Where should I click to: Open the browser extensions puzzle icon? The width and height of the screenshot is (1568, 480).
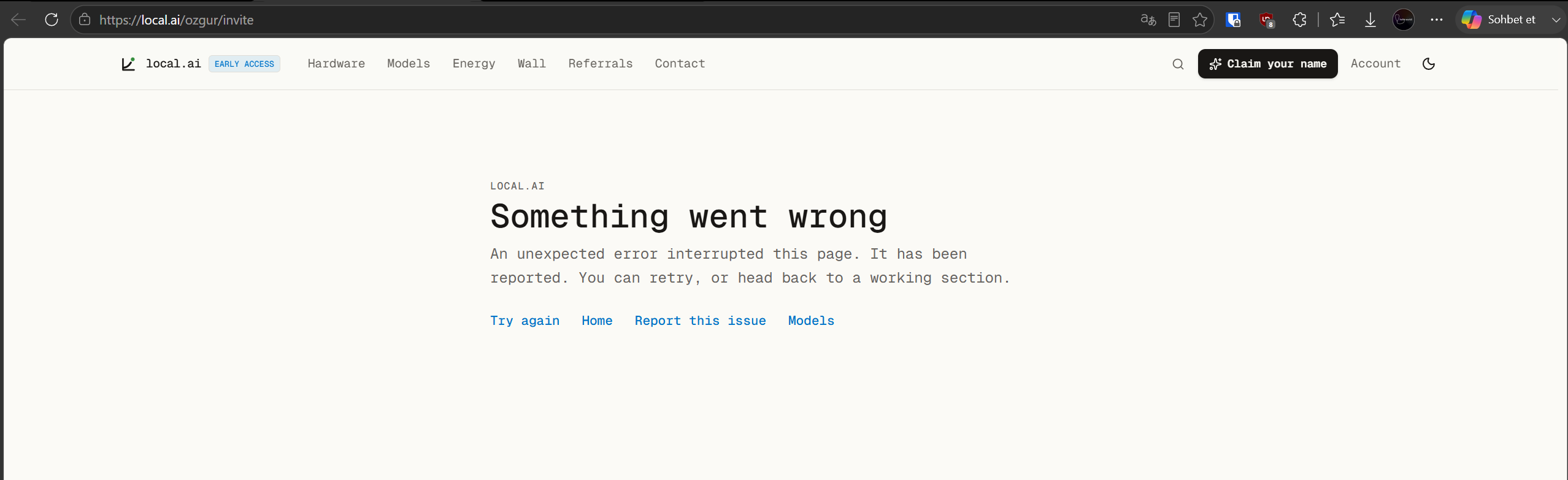tap(1299, 20)
